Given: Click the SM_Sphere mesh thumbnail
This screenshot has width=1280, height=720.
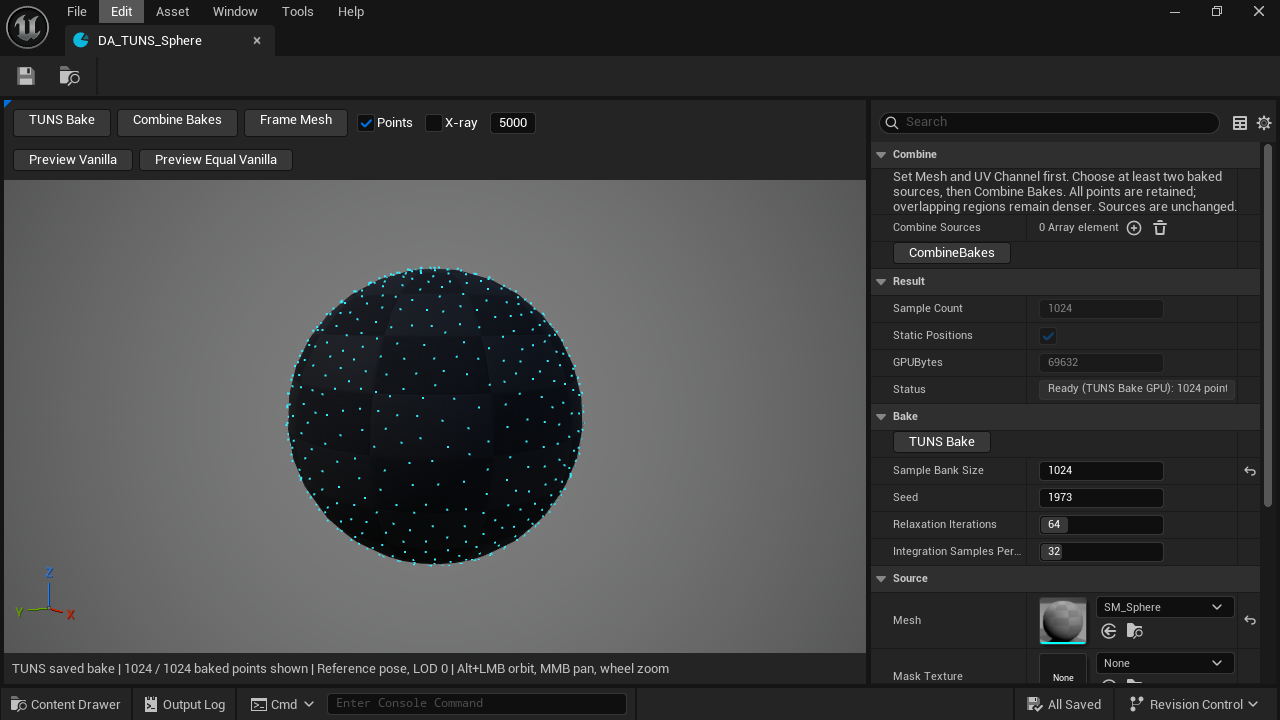Looking at the screenshot, I should (x=1063, y=621).
